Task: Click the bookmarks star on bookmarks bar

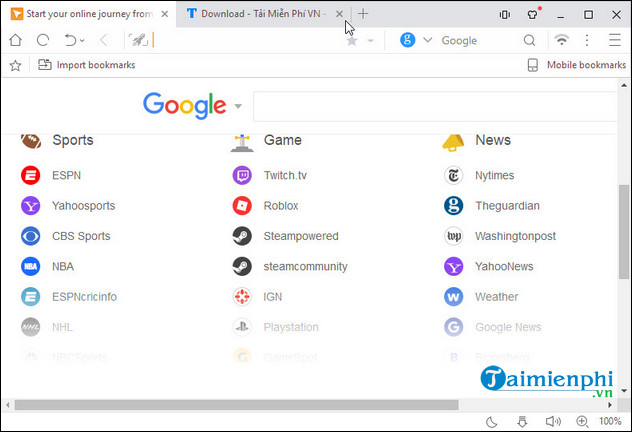Action: [15, 65]
